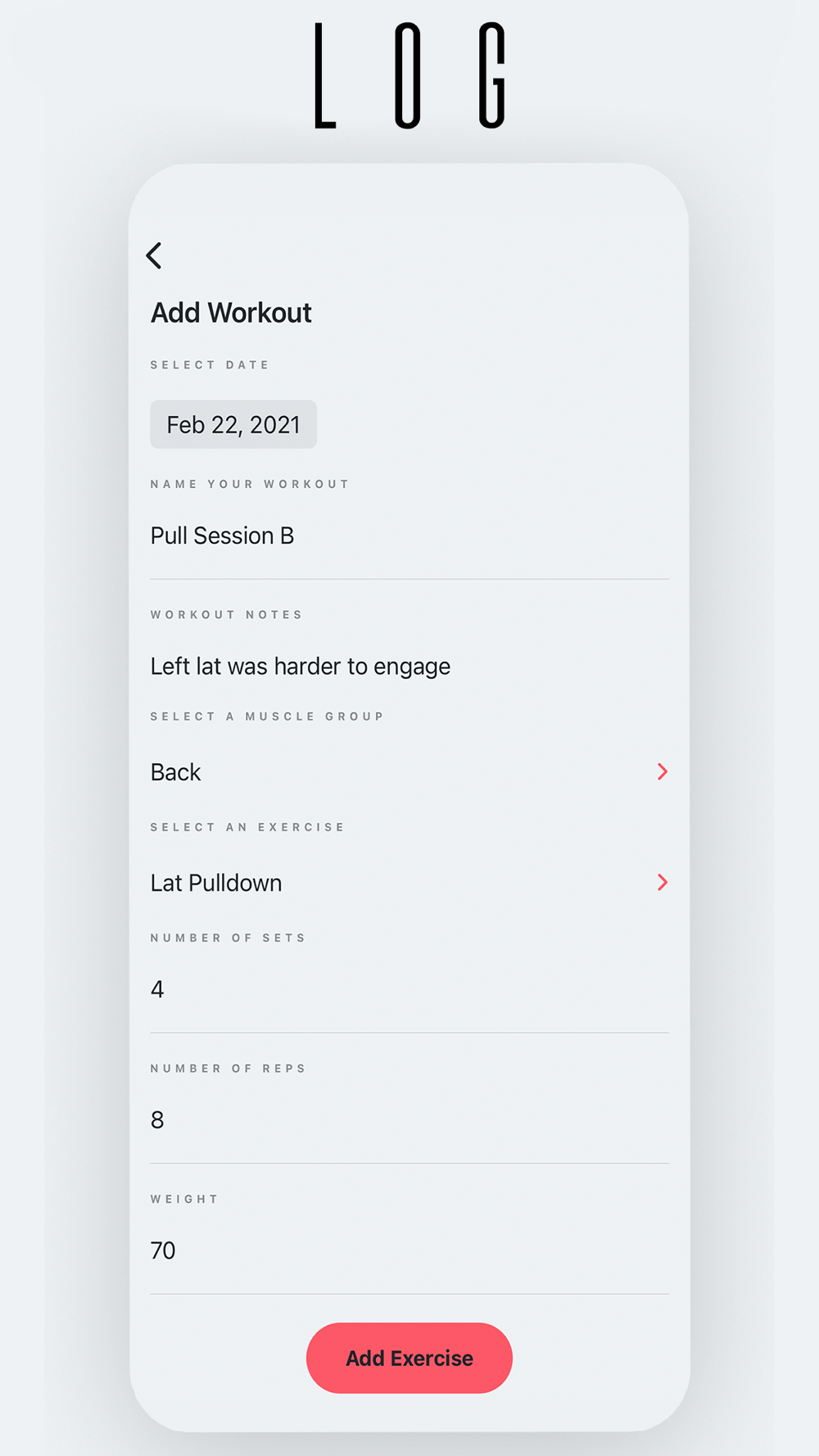Click the NUMBER OF SETS label
Screen dimensions: 819x1456
point(228,938)
